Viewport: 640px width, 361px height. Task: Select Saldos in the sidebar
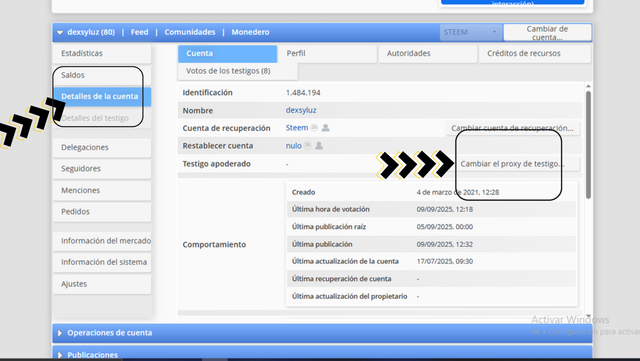pyautogui.click(x=102, y=75)
